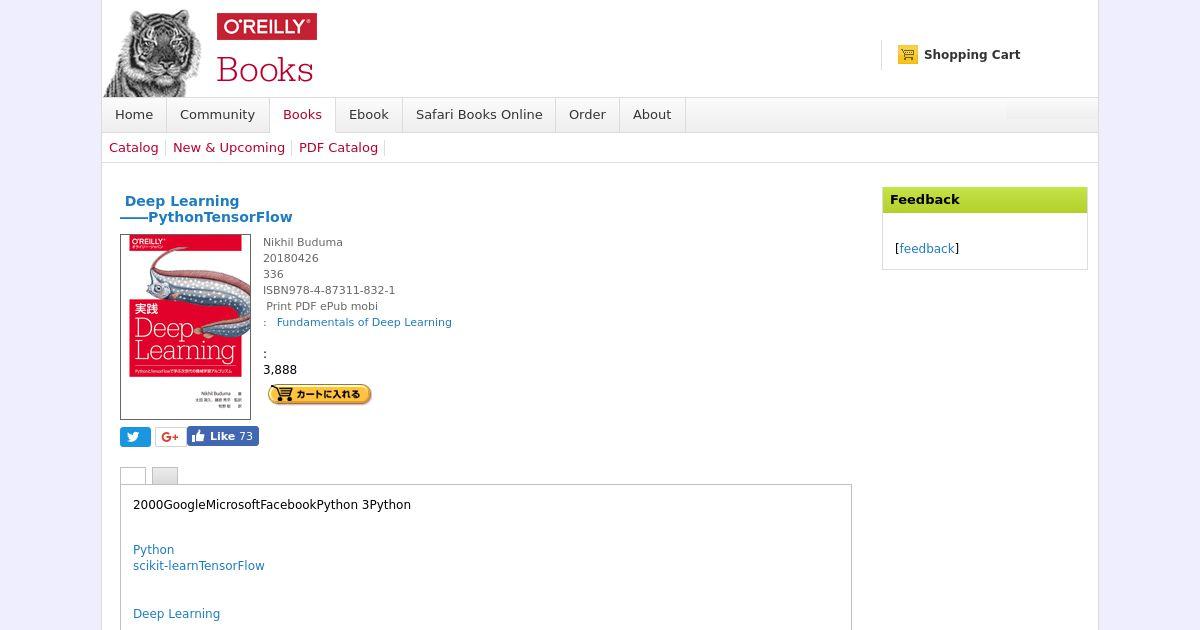
Task: Select the first white description tab
Action: [x=133, y=476]
